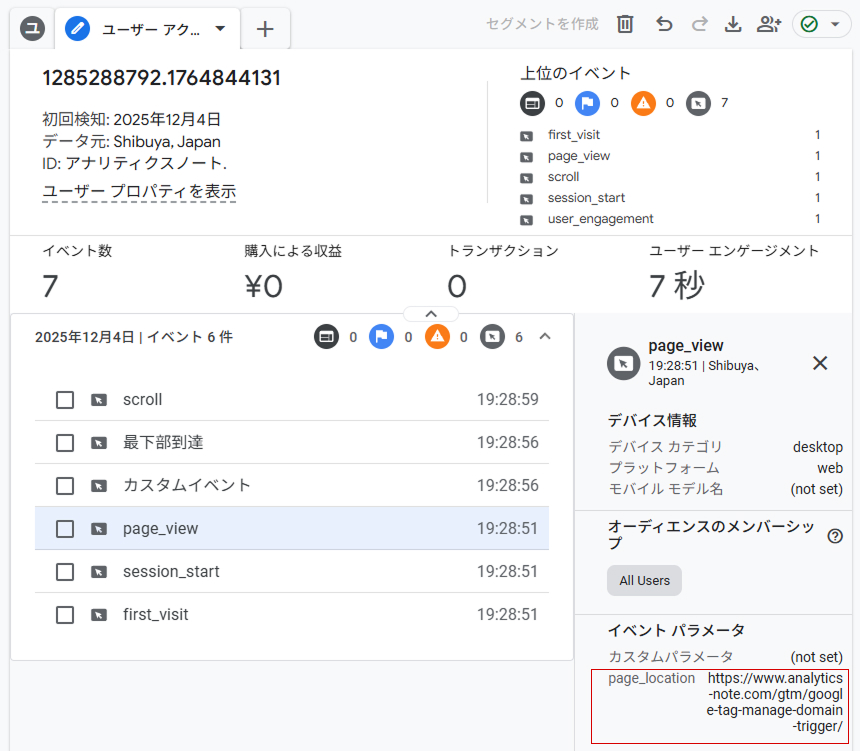Click the blue flag icon in the top events summary
The height and width of the screenshot is (751, 860).
coord(587,102)
